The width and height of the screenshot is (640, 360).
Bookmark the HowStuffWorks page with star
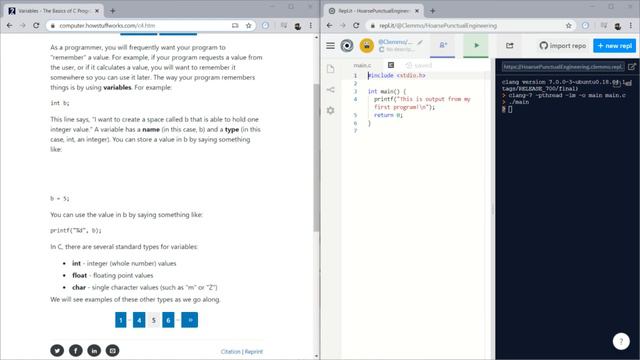click(x=248, y=25)
